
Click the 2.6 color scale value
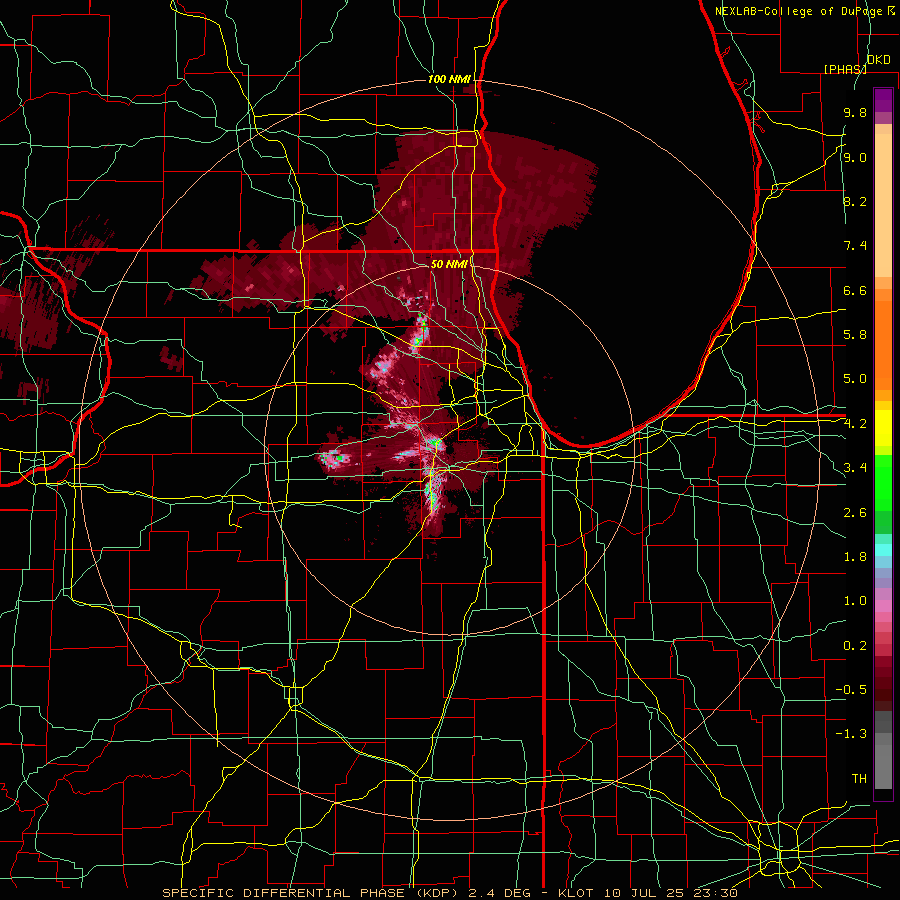click(855, 513)
